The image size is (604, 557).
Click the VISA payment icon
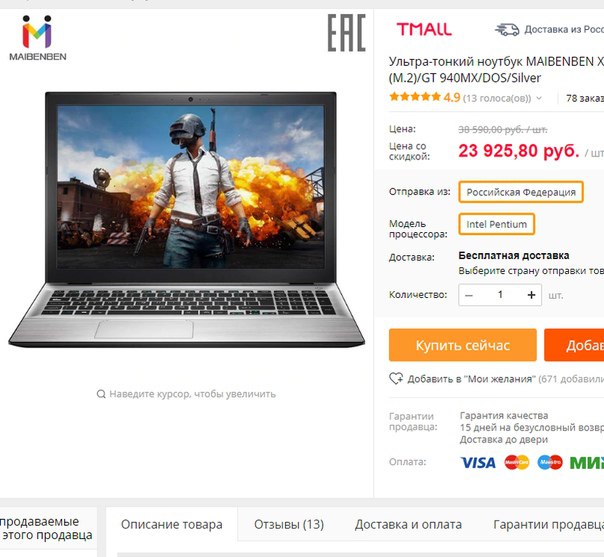click(x=478, y=463)
